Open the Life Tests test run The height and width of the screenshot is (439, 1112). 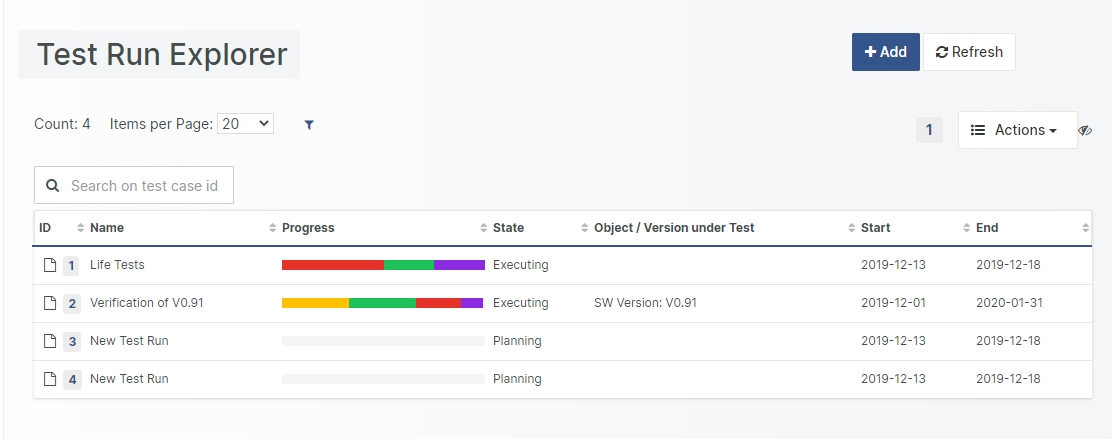[x=117, y=265]
